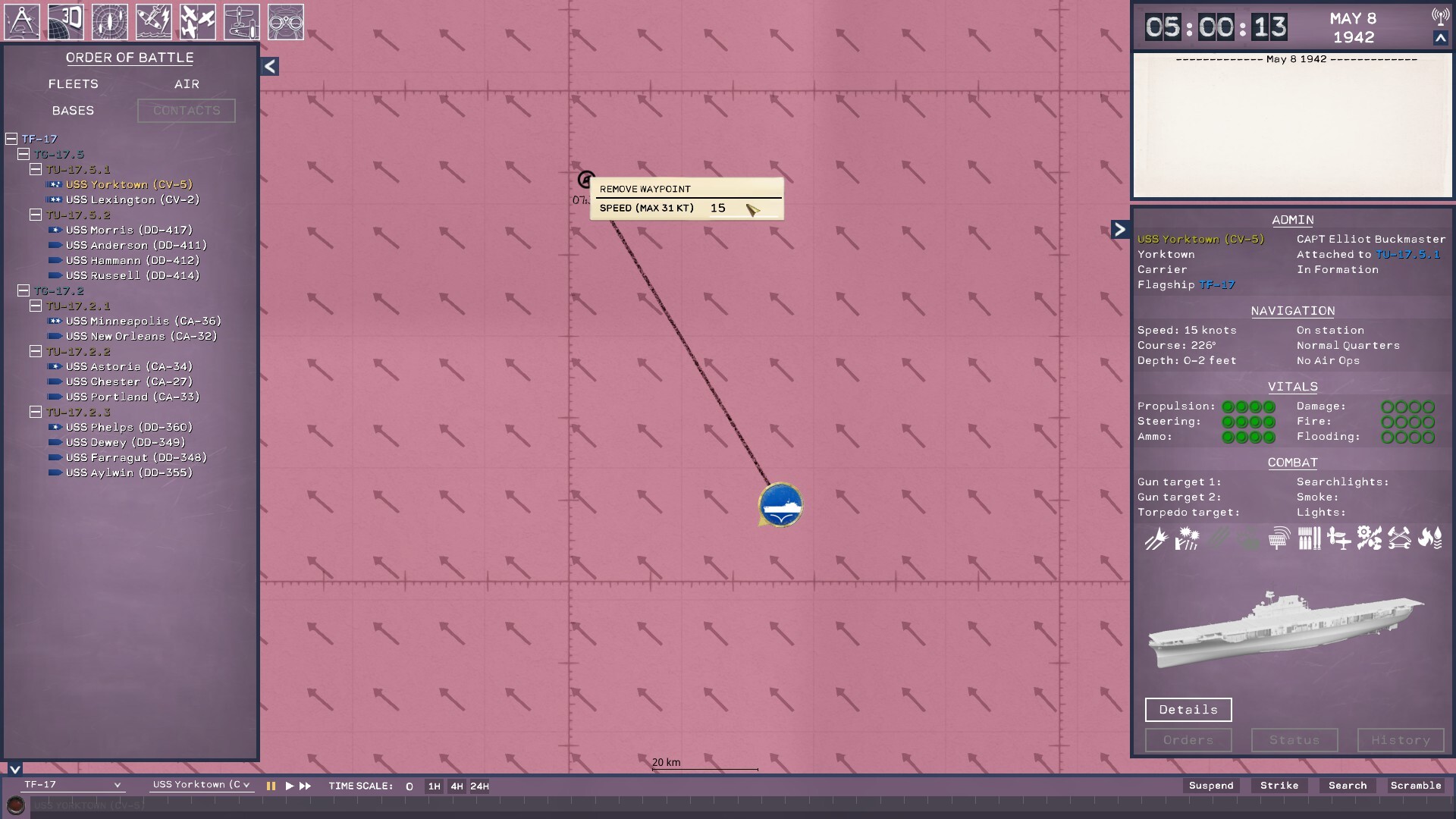Select the Bases tab
The height and width of the screenshot is (819, 1456).
pyautogui.click(x=74, y=111)
